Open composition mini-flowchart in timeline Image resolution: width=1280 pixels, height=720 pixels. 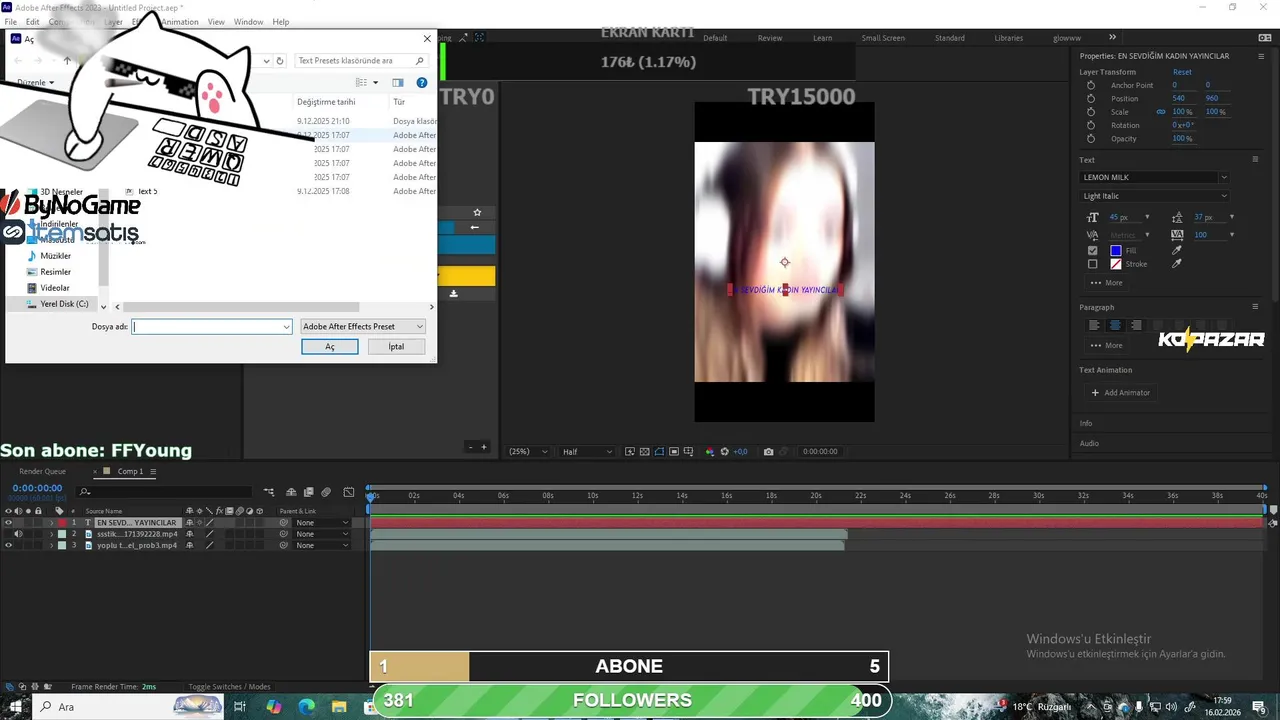tap(269, 492)
